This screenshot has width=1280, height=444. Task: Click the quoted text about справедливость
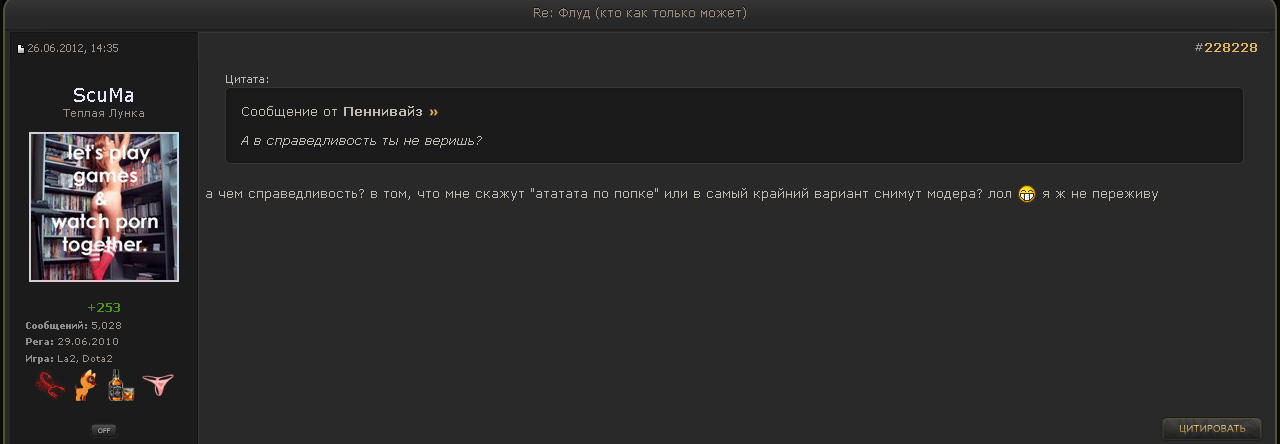(361, 141)
